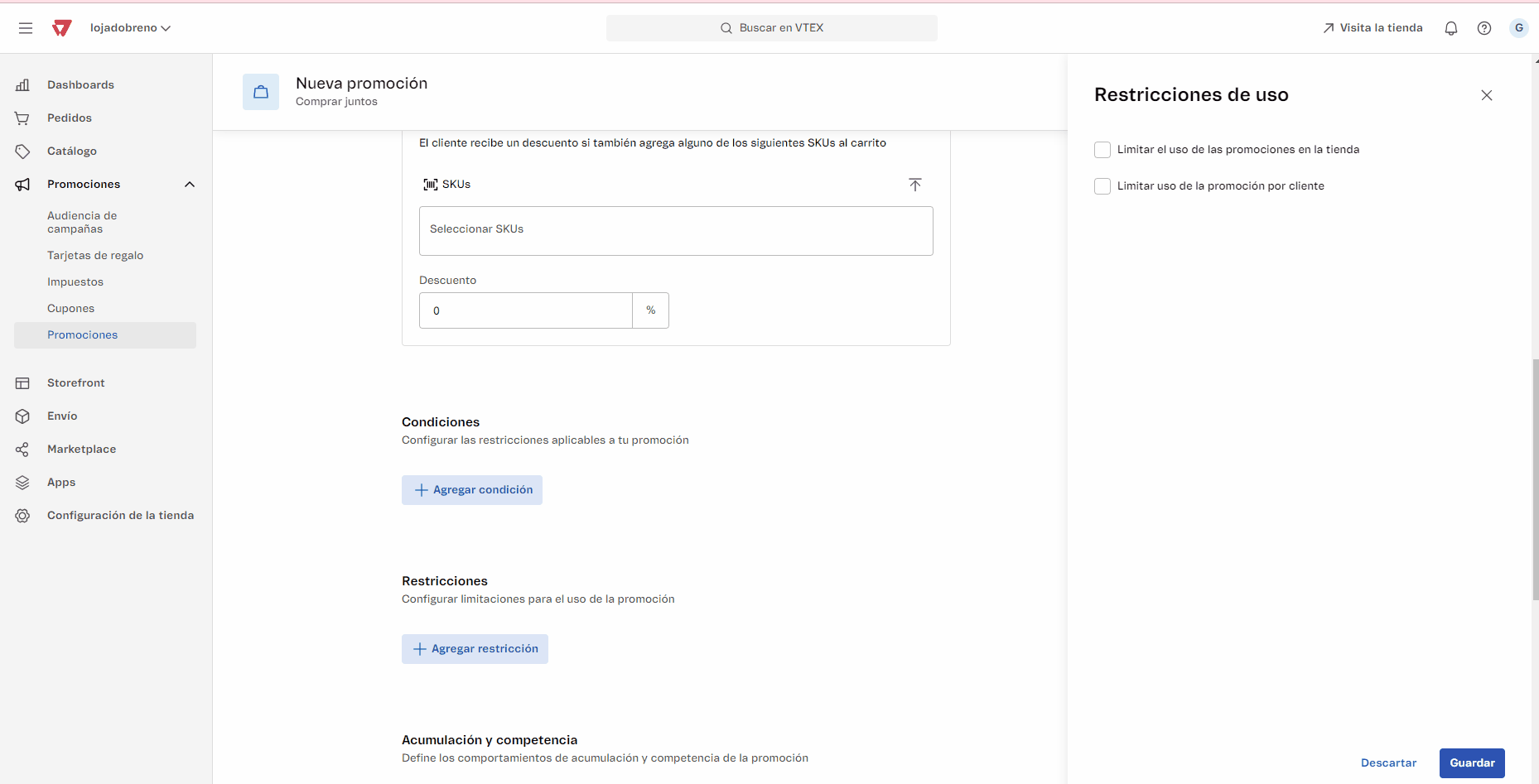Image resolution: width=1539 pixels, height=784 pixels.
Task: Open Catálogo from the sidebar
Action: [71, 151]
